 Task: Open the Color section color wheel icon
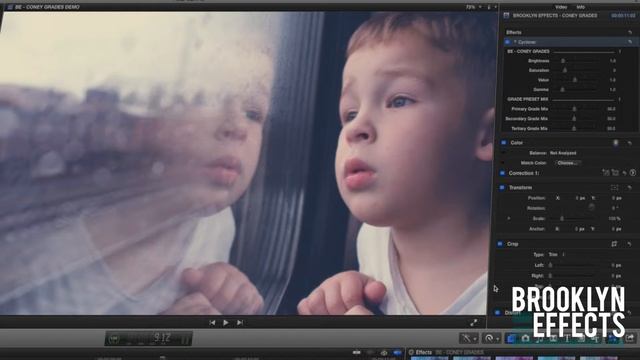click(x=616, y=143)
